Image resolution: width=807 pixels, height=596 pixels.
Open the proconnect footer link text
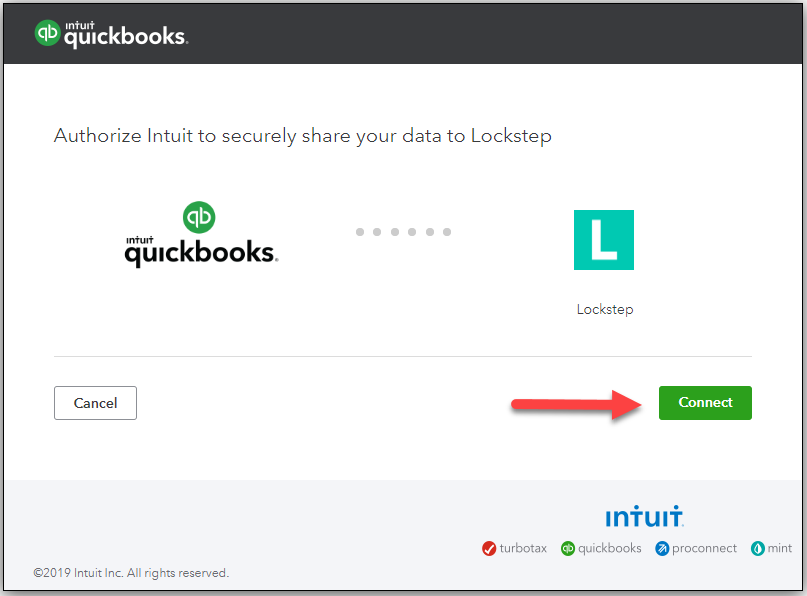click(x=704, y=548)
